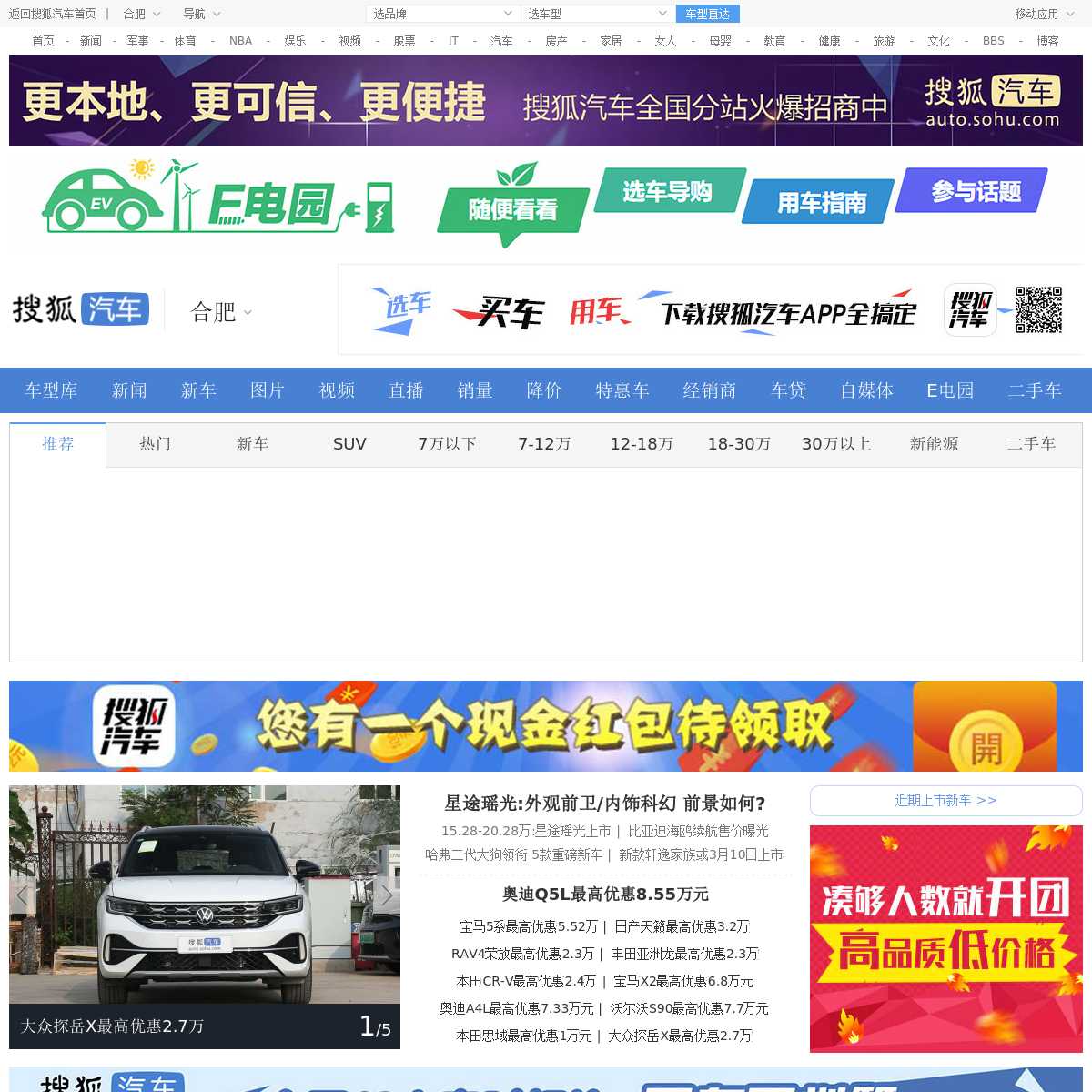Open 视频 in blue navigation bar
This screenshot has height=1092, width=1092.
[337, 390]
